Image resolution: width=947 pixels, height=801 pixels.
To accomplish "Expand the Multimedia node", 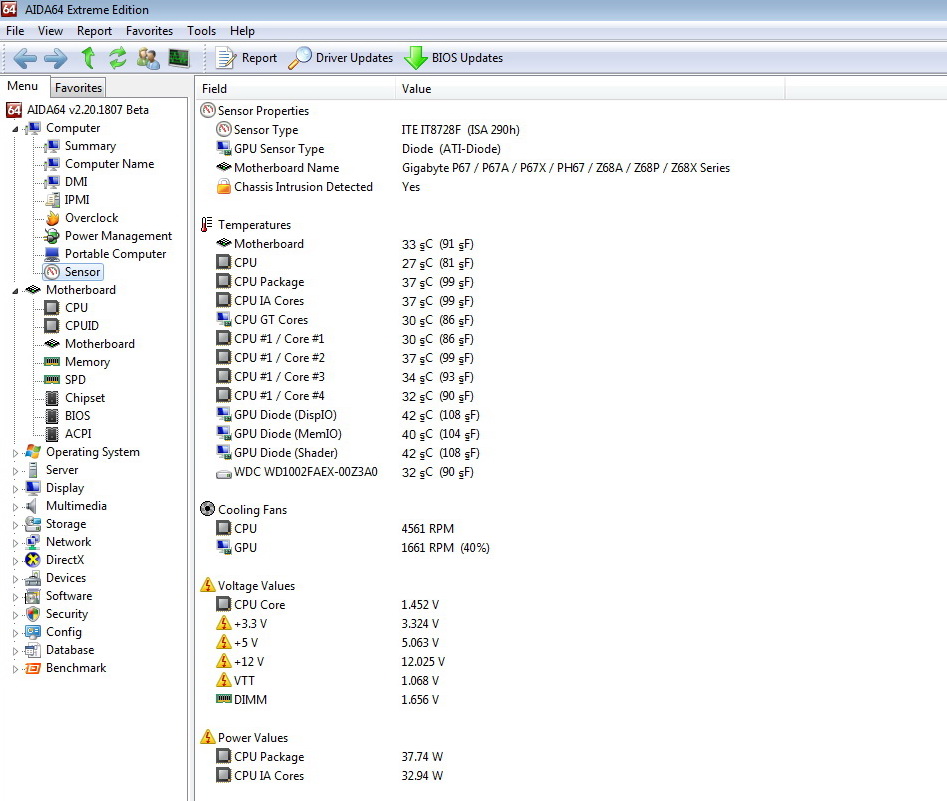I will (15, 507).
